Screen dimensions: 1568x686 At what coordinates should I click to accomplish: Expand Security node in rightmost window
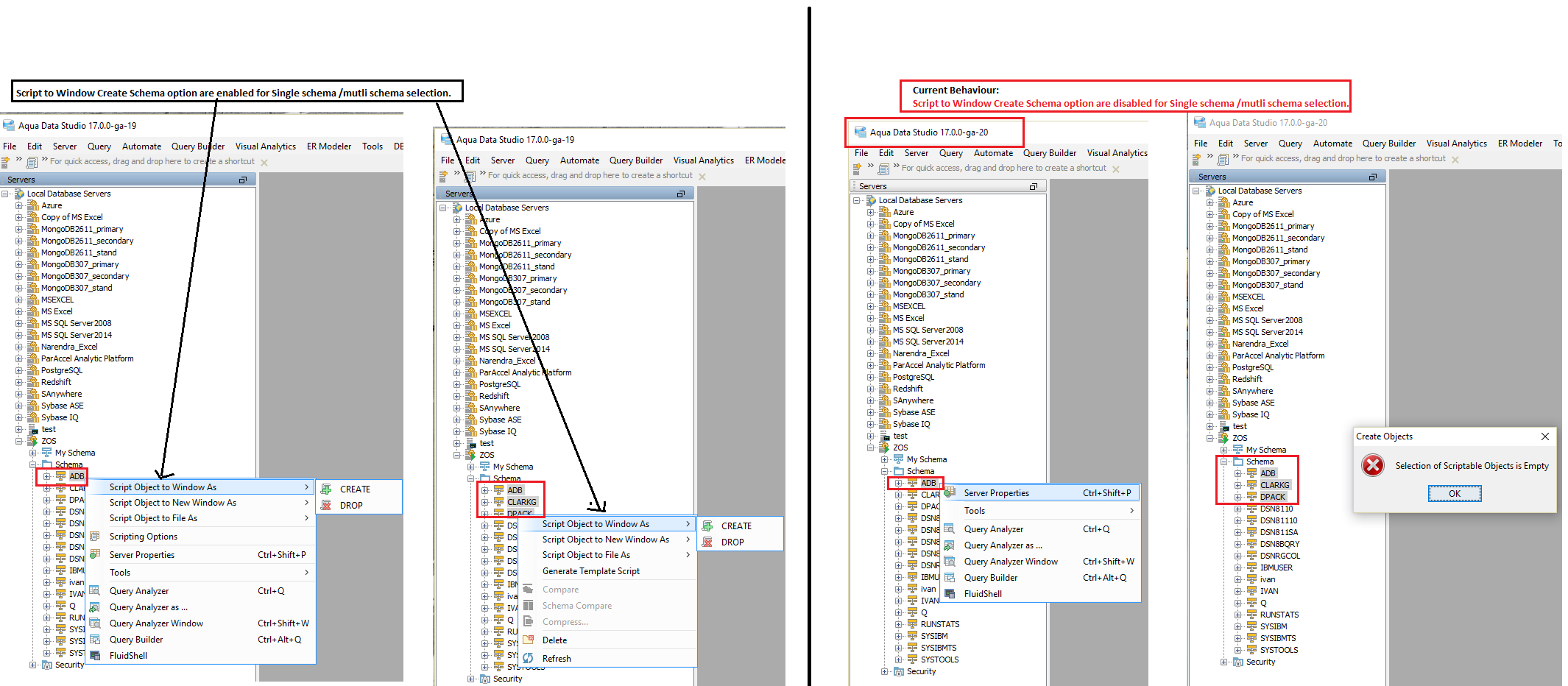point(1224,662)
